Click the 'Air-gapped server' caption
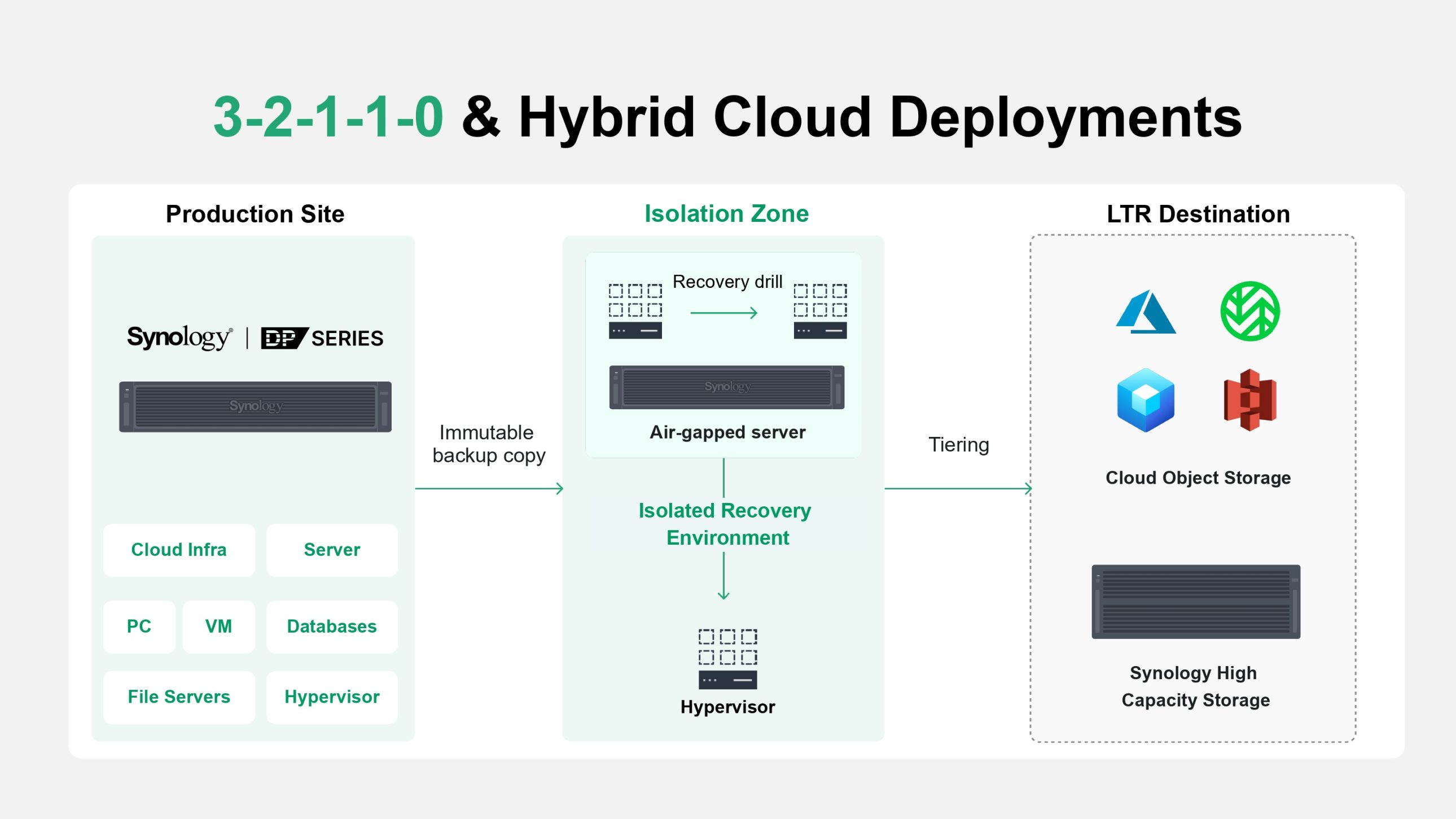The image size is (1456, 819). (x=727, y=432)
